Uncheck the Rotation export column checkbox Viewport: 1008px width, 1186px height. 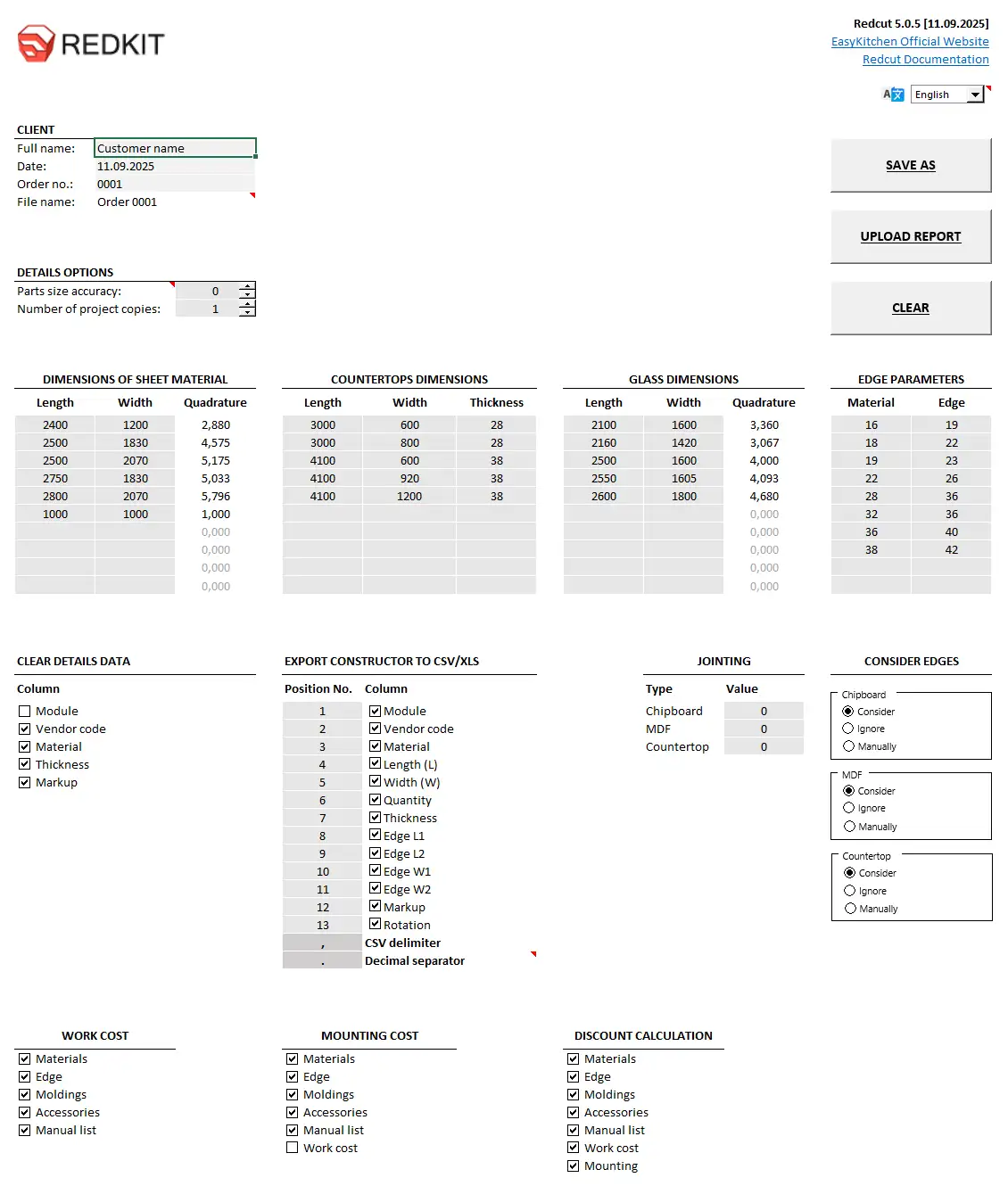click(376, 924)
